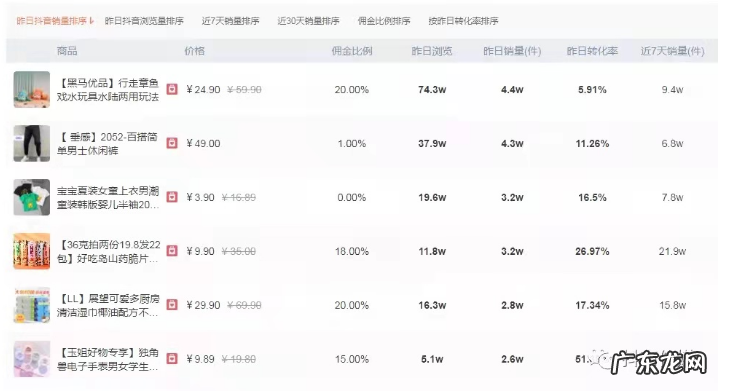Open 【黑马优品】行走章鱼 product title
Screen dimensions: 745x392
tap(108, 90)
